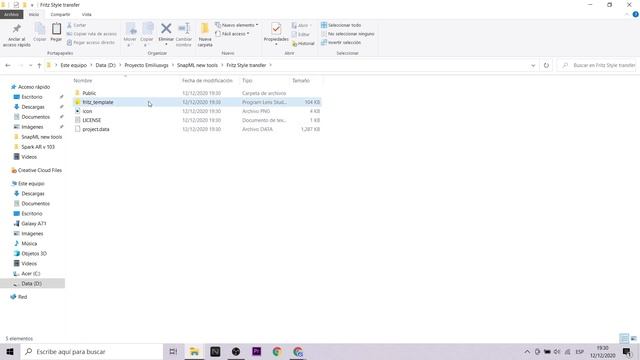
Task: Click Cortar in the ribbon
Action: (77, 25)
